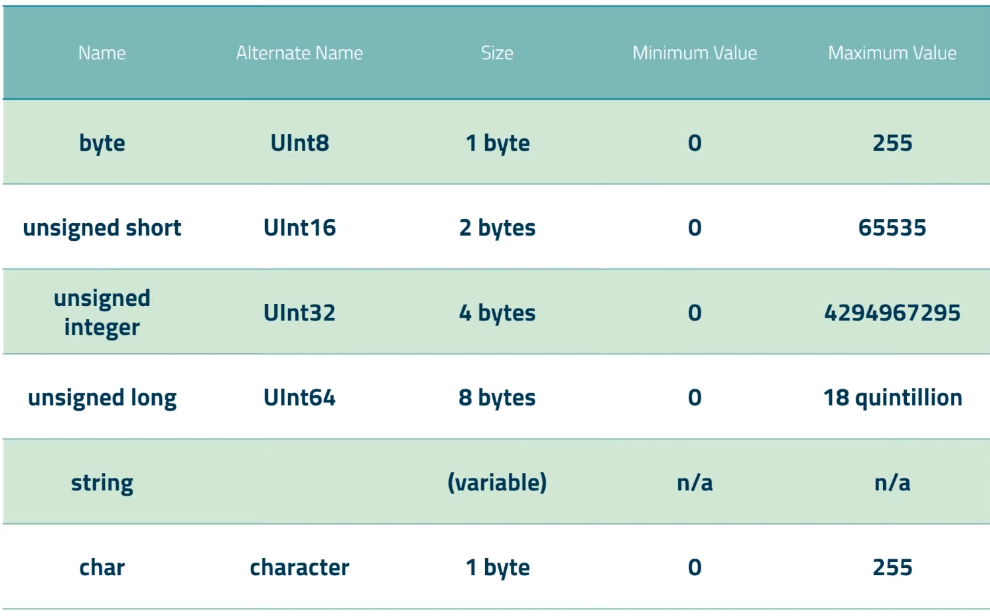Screen dimensions: 990x616
Task: Click the variable size cell for string
Action: (497, 481)
